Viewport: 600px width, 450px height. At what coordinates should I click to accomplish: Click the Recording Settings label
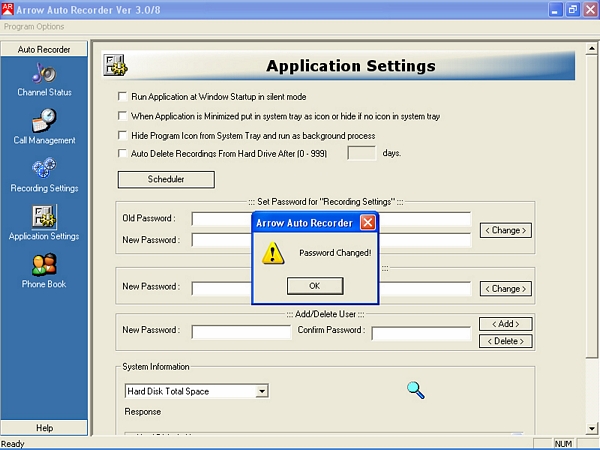(44, 188)
